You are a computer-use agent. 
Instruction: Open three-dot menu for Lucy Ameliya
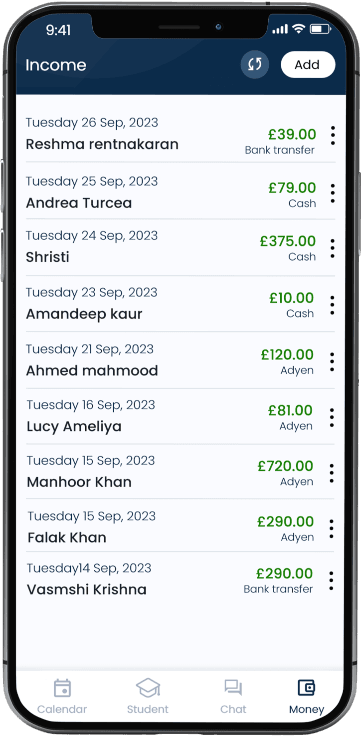click(332, 417)
